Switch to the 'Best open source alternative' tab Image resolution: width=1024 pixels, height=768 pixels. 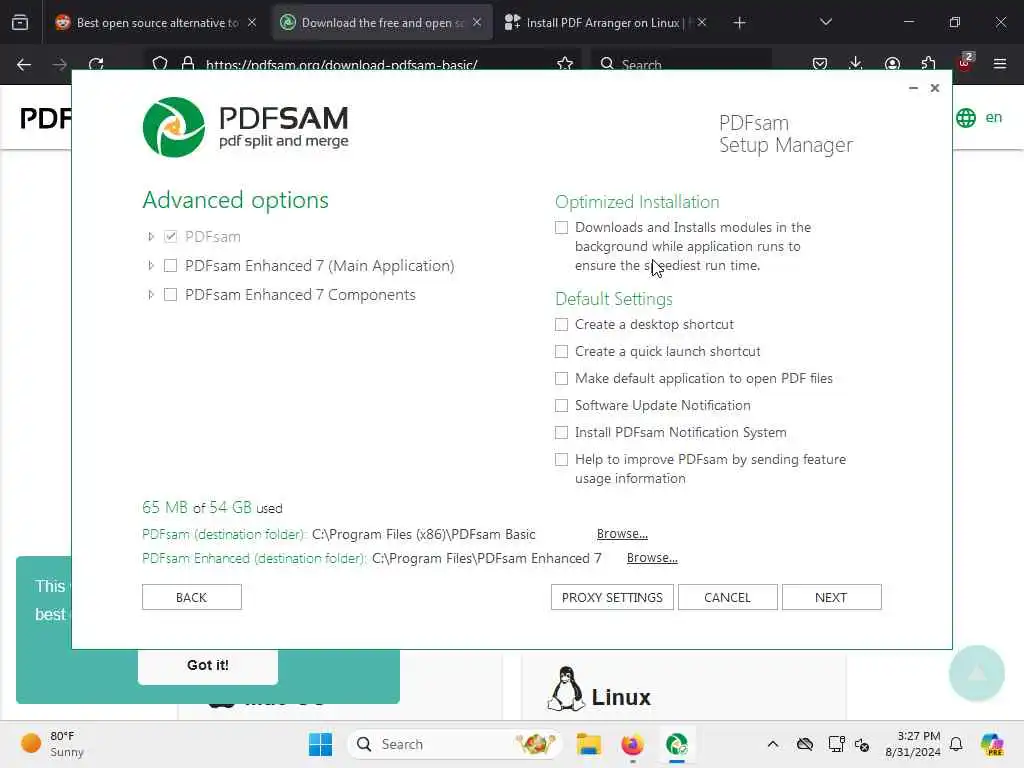[x=155, y=23]
